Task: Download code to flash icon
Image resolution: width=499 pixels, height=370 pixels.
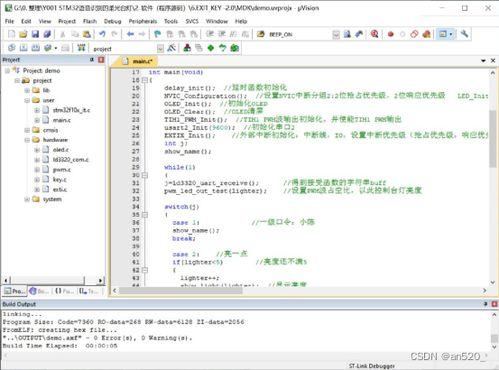Action: coord(81,48)
